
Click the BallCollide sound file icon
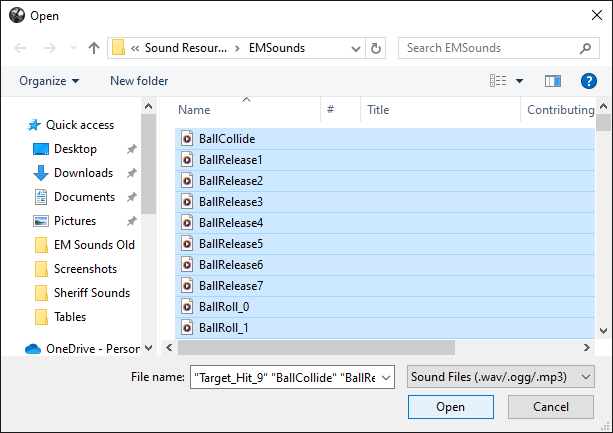point(187,139)
